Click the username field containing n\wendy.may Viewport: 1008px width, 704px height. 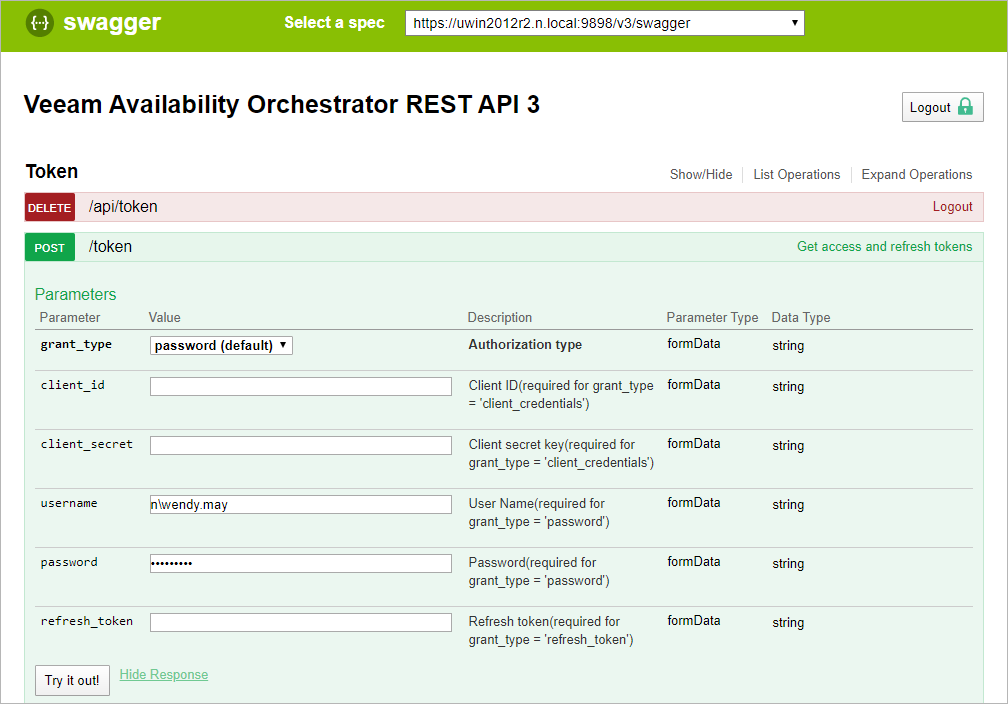(x=301, y=505)
